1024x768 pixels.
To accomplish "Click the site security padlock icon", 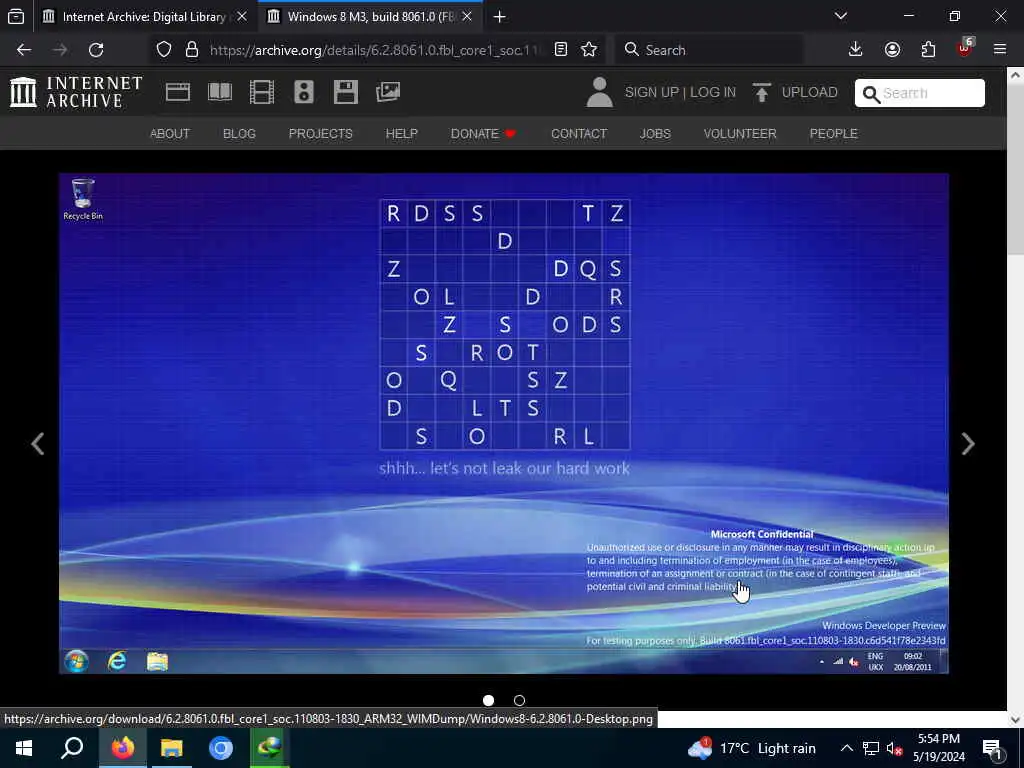I will coord(192,50).
